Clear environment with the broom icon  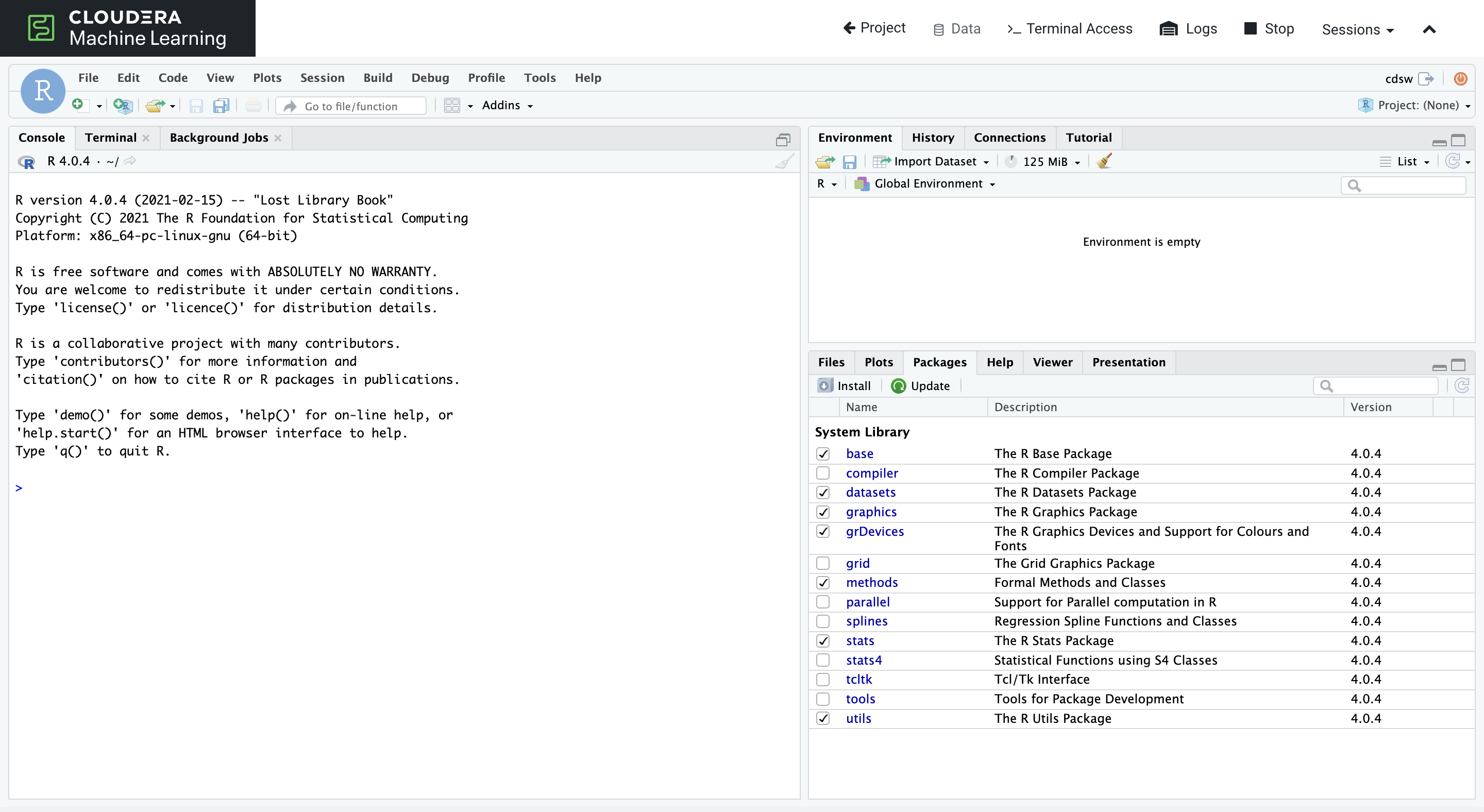[x=1104, y=161]
